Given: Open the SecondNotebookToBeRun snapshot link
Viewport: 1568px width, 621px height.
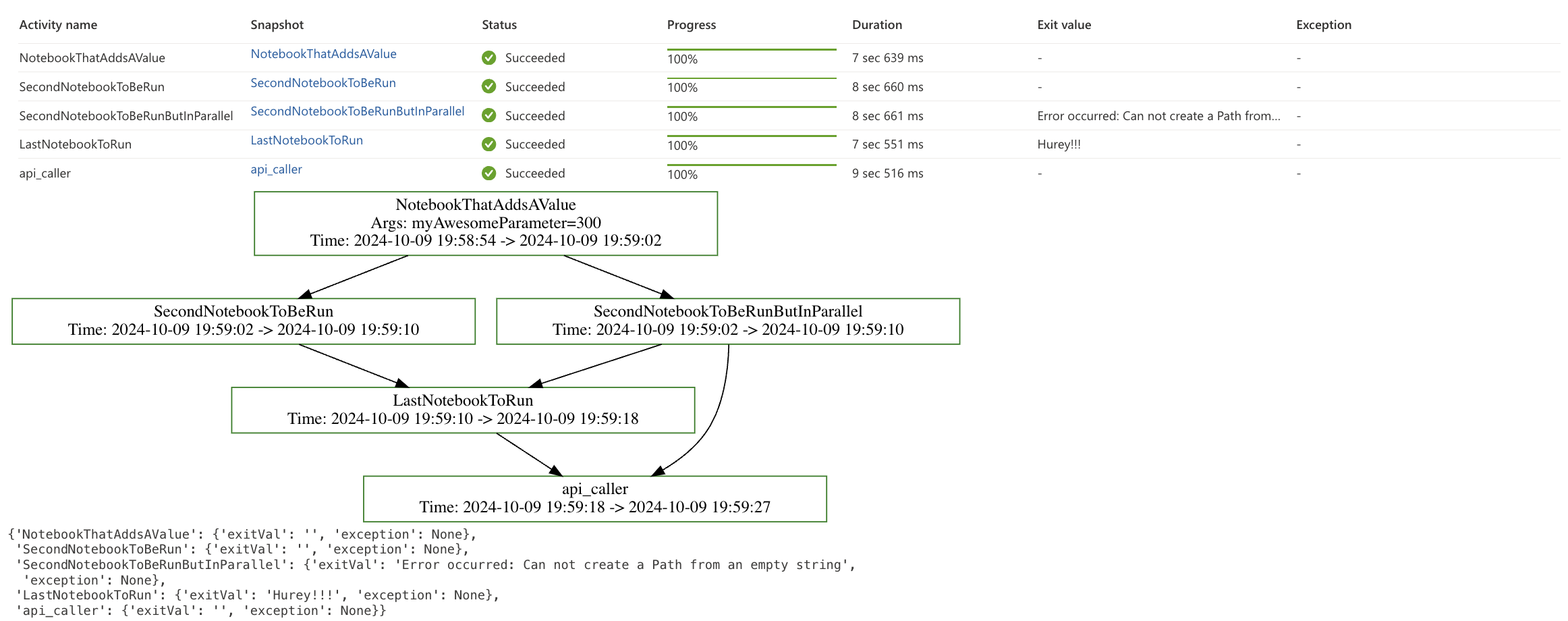Looking at the screenshot, I should pyautogui.click(x=323, y=83).
